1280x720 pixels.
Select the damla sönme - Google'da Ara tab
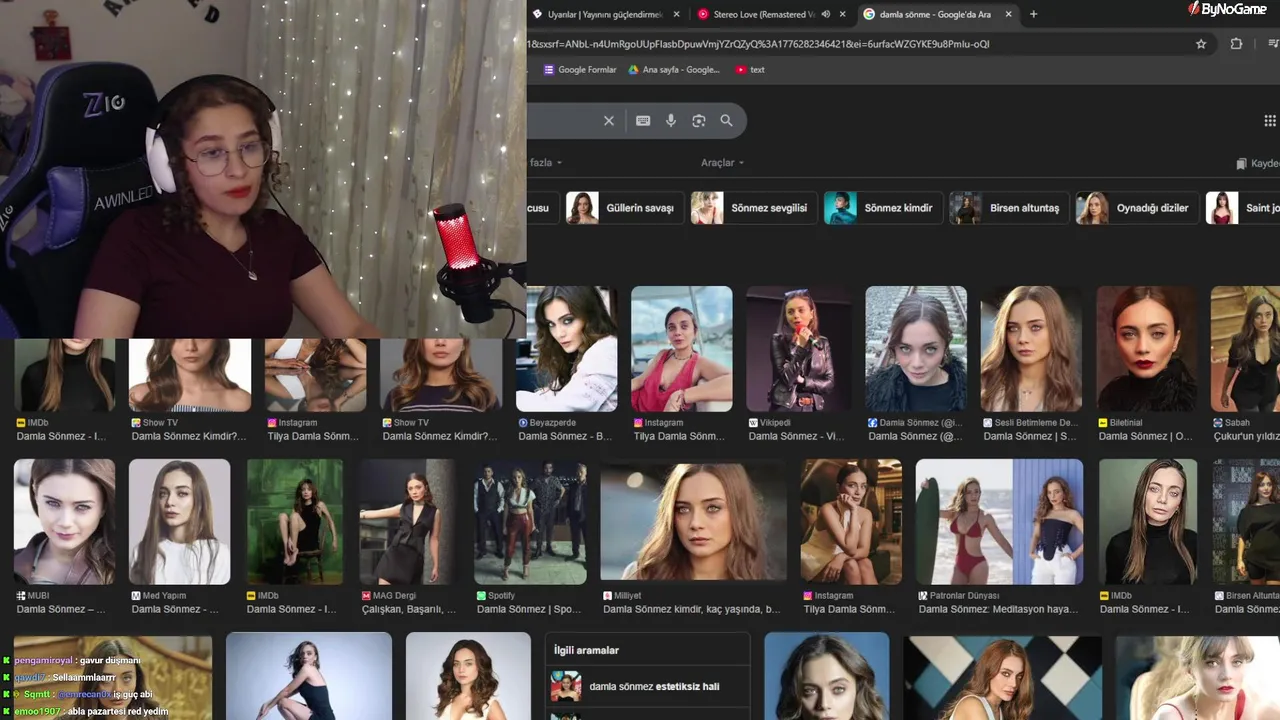(x=935, y=14)
